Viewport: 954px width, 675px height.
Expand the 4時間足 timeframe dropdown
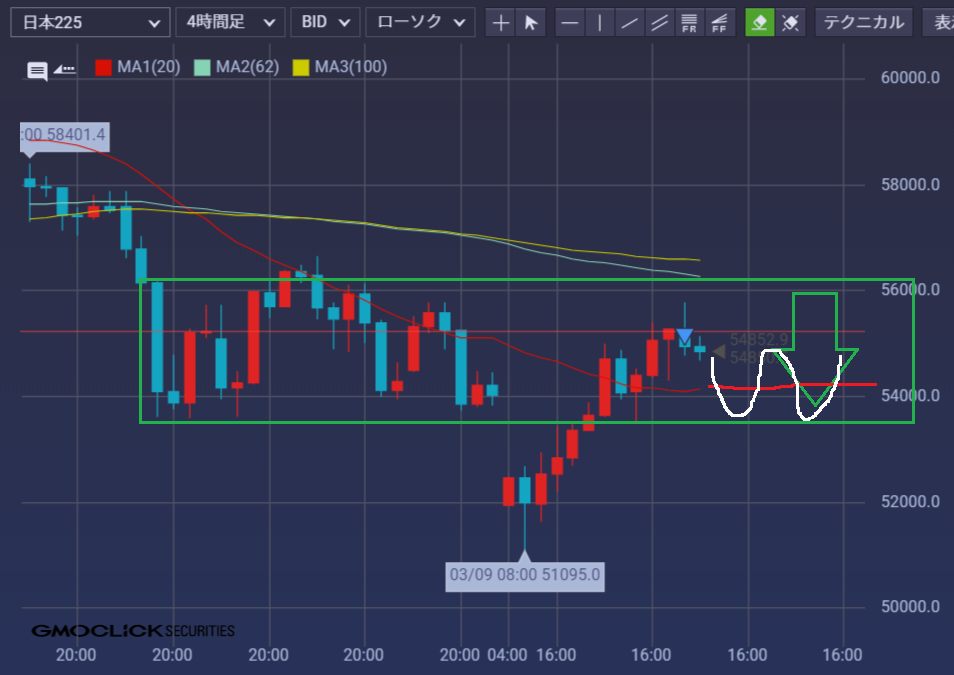click(x=229, y=22)
